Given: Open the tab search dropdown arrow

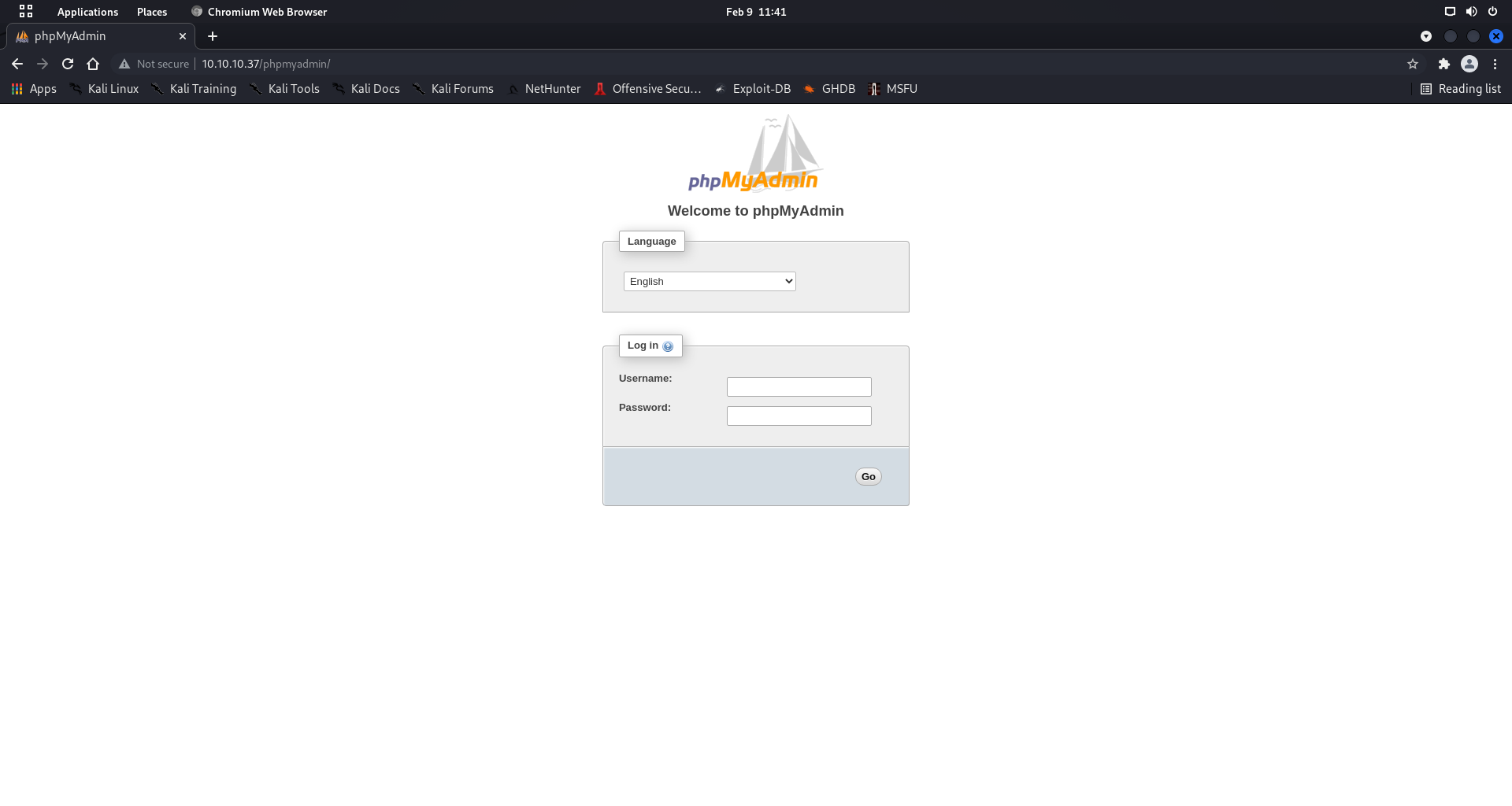Looking at the screenshot, I should (1426, 36).
